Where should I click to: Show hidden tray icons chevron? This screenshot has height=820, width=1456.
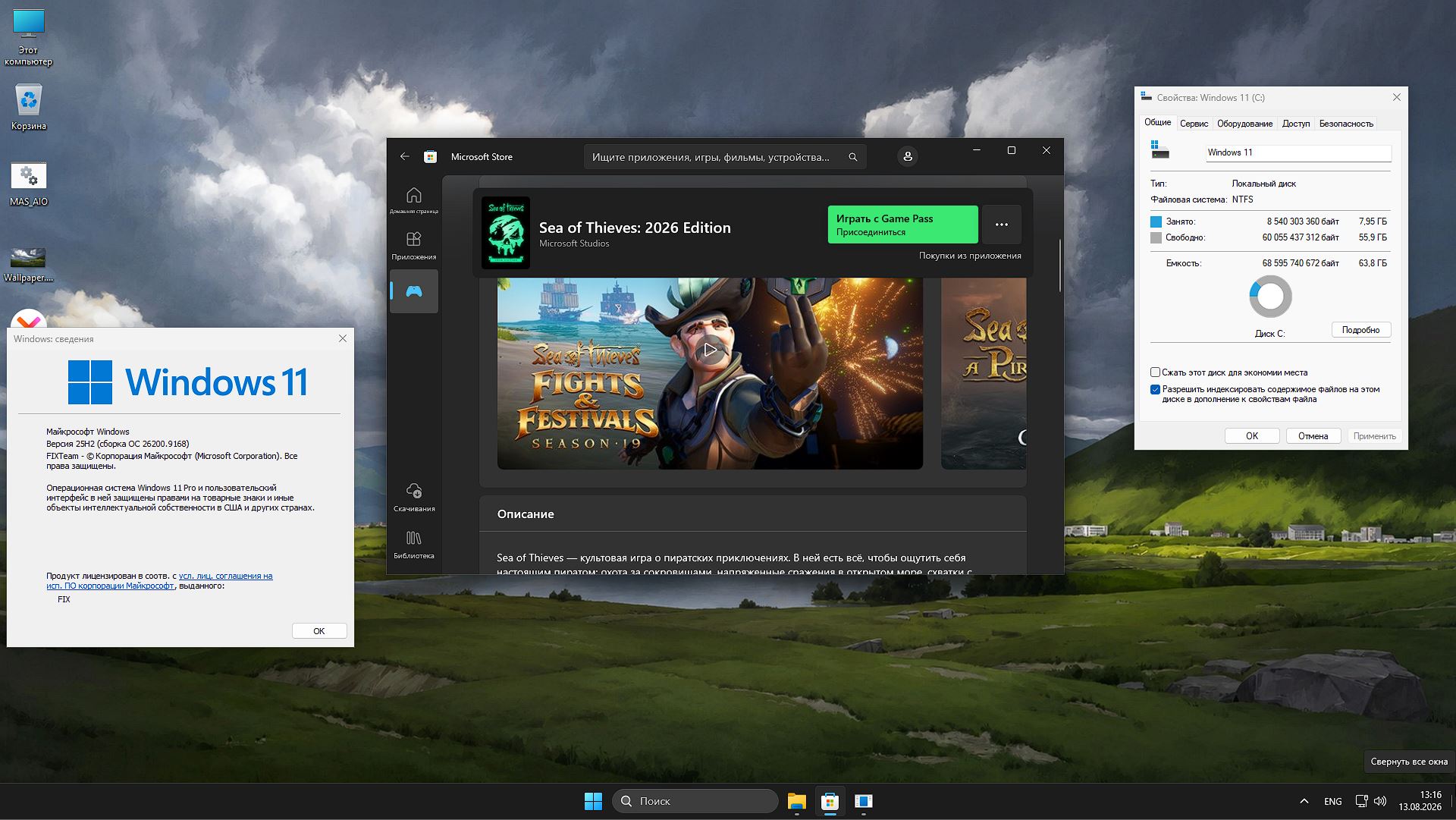click(1304, 801)
